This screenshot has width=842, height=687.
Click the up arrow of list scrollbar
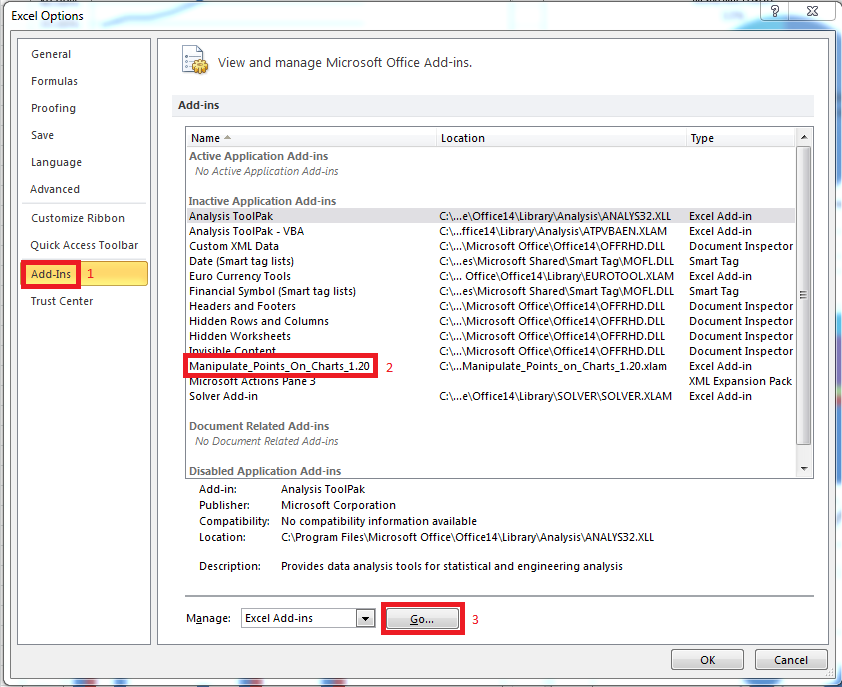pyautogui.click(x=804, y=138)
